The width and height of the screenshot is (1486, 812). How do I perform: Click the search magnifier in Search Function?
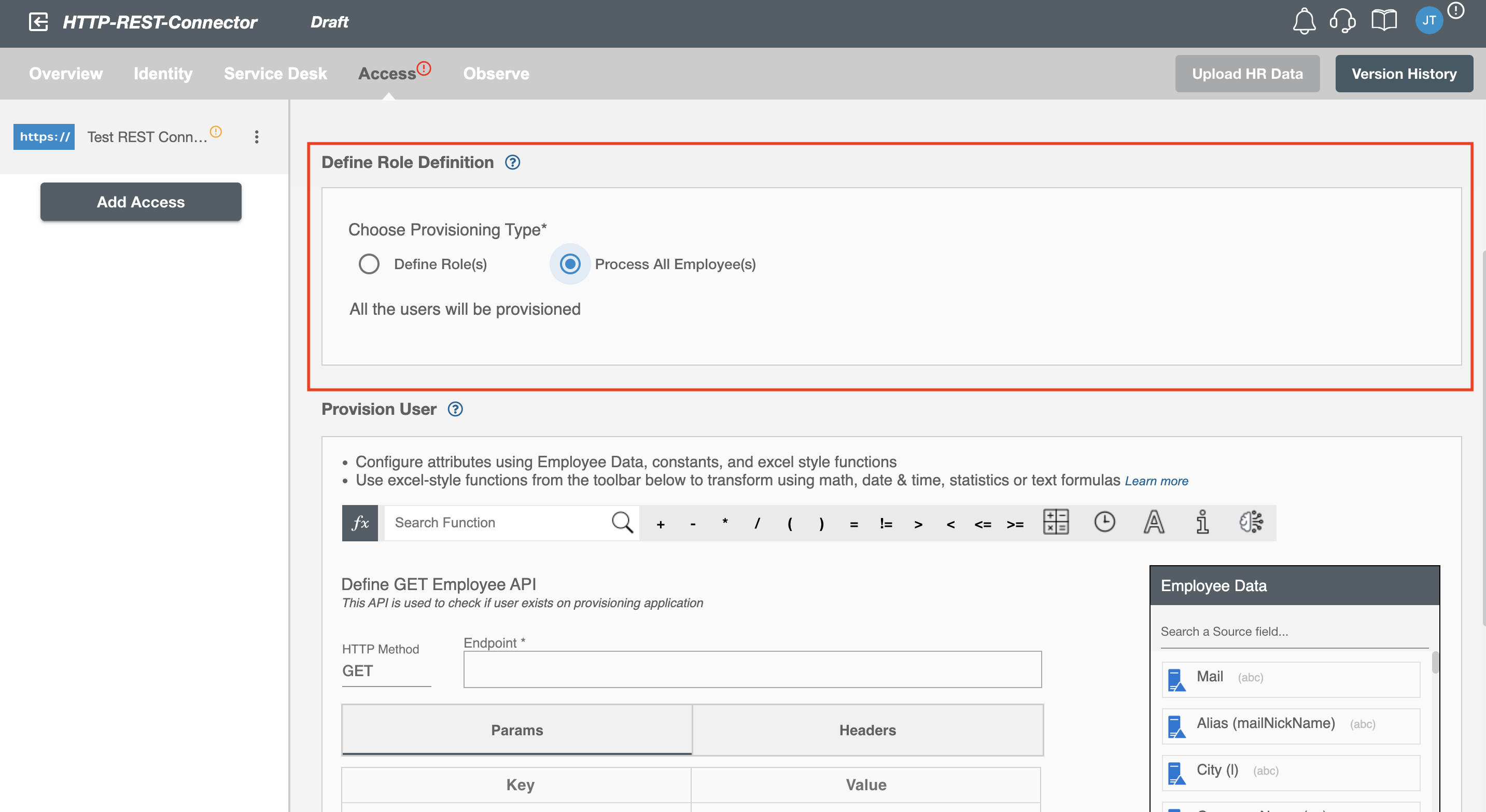(622, 523)
